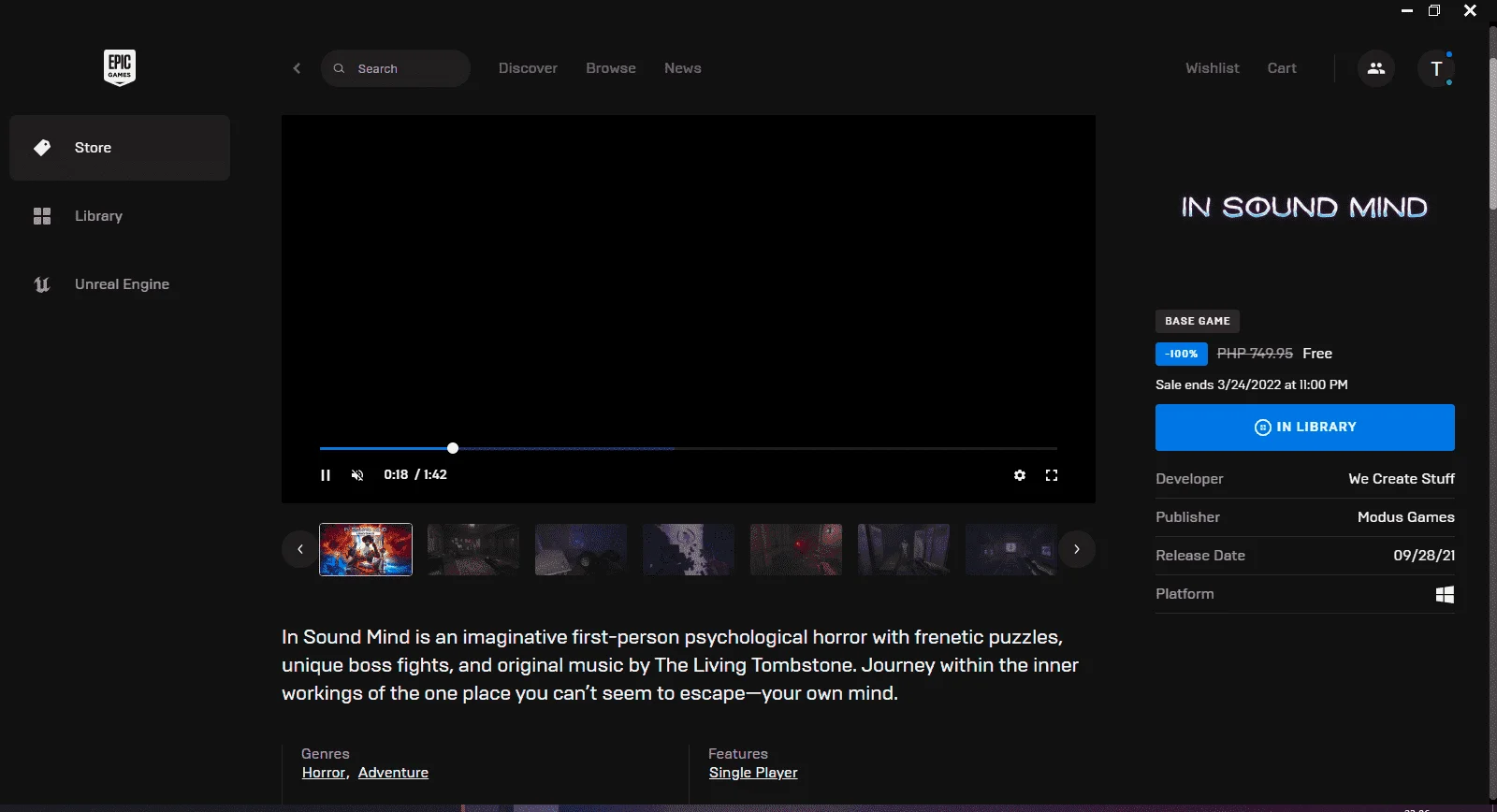This screenshot has width=1497, height=812.
Task: Click the Epic Games logo
Action: pos(120,67)
